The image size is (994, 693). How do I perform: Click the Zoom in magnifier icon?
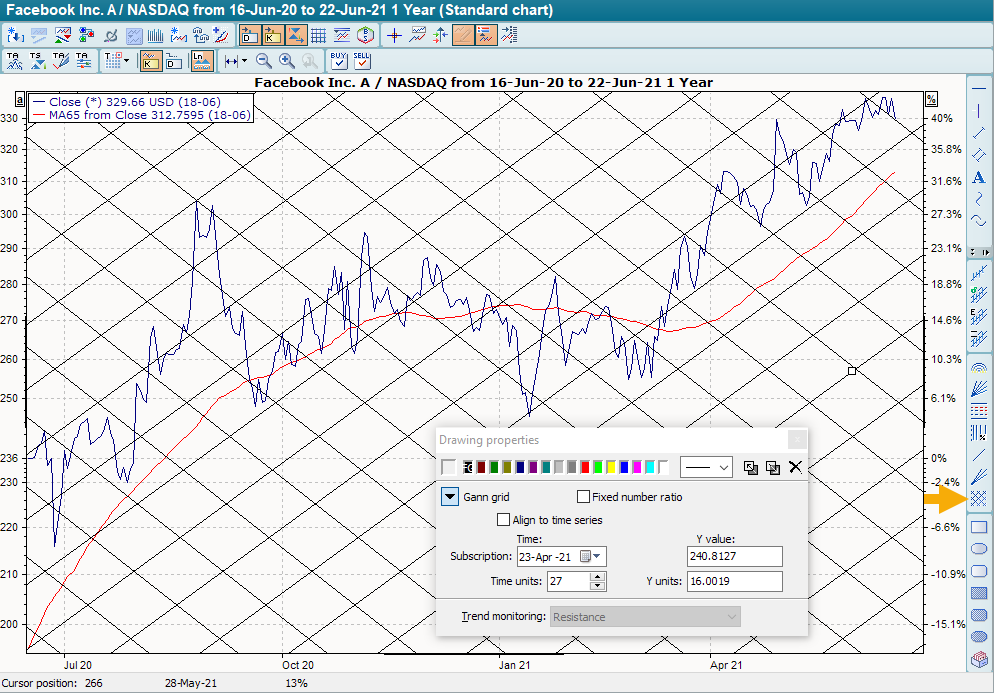point(287,61)
